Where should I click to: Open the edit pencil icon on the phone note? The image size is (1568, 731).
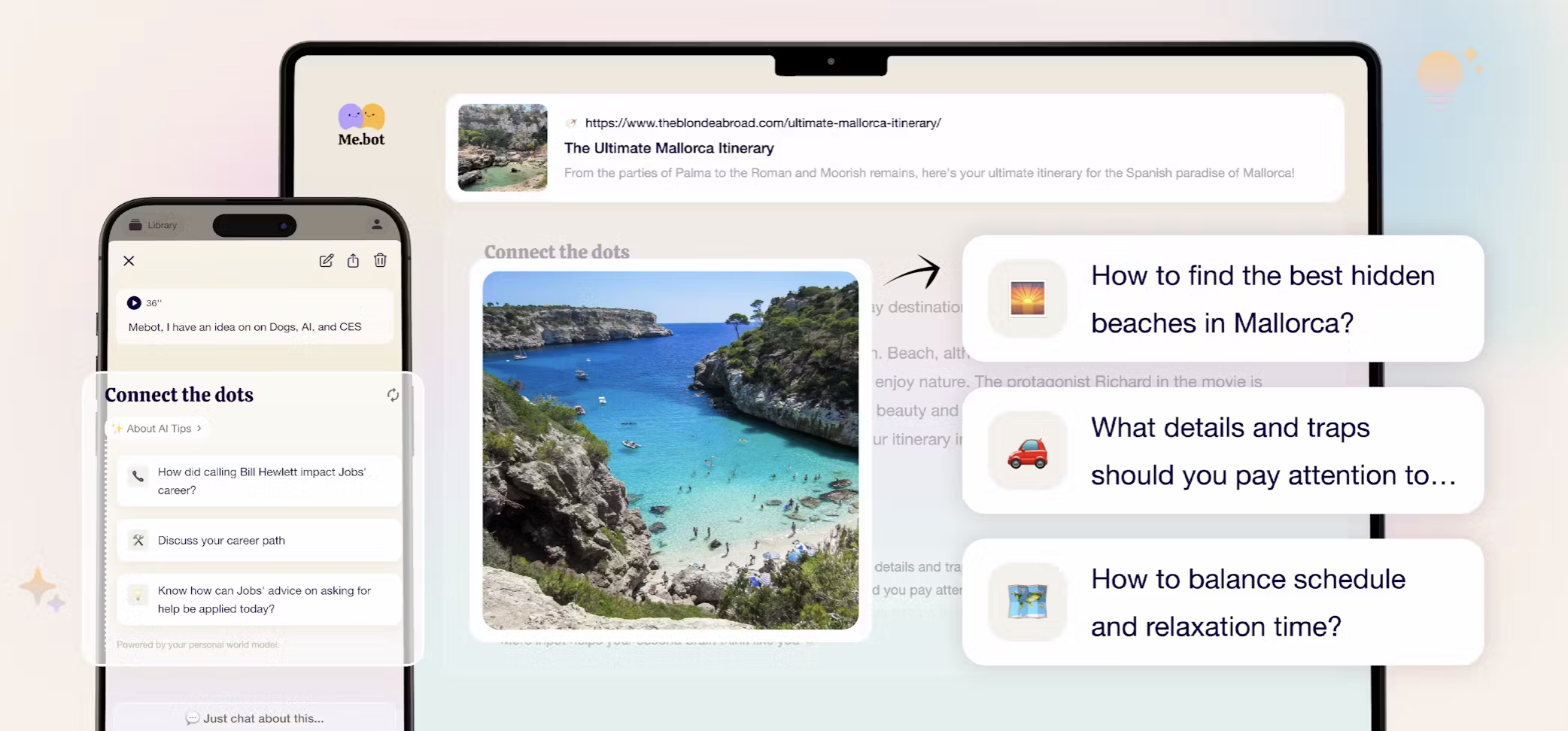point(327,260)
